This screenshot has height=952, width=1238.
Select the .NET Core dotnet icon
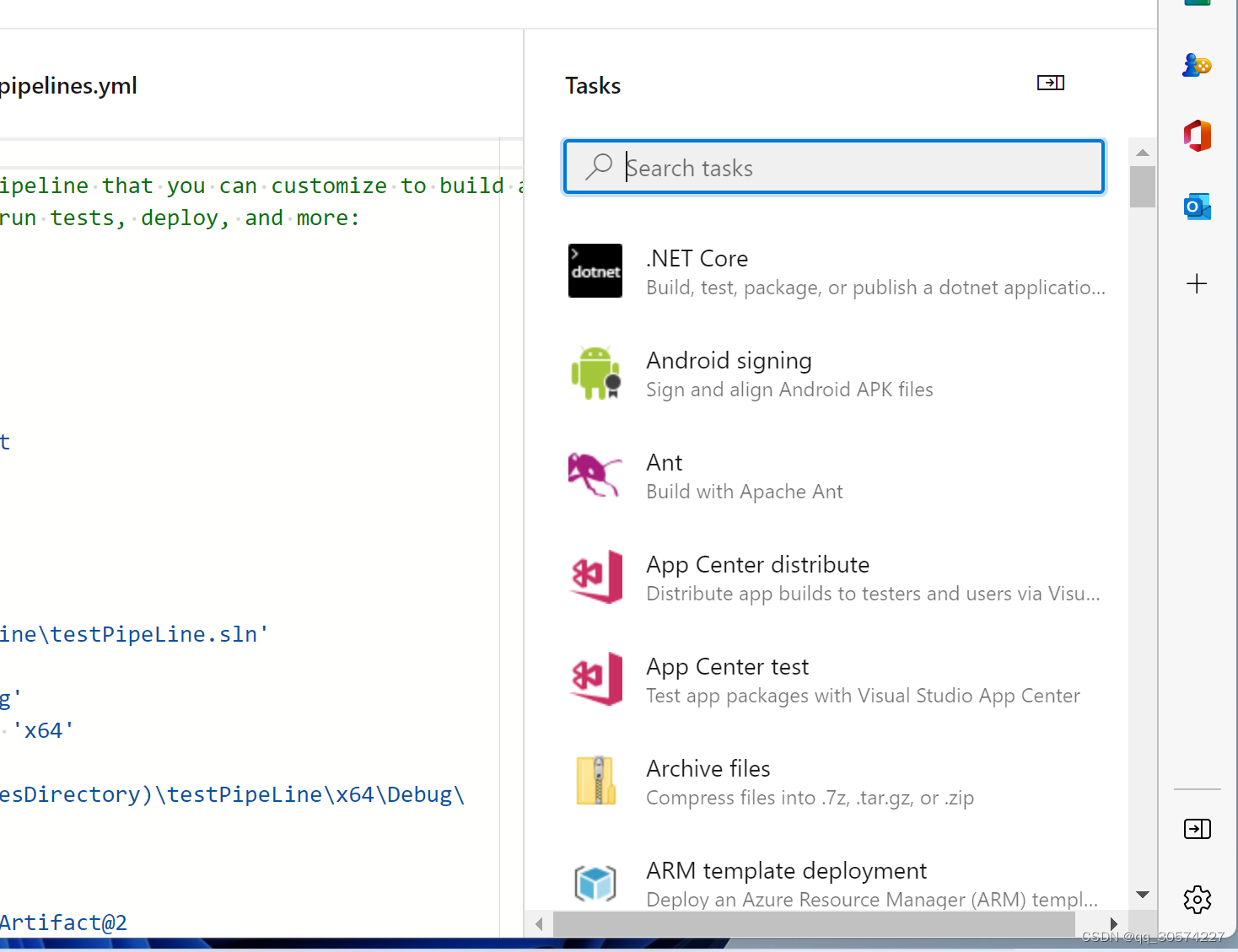coord(595,271)
